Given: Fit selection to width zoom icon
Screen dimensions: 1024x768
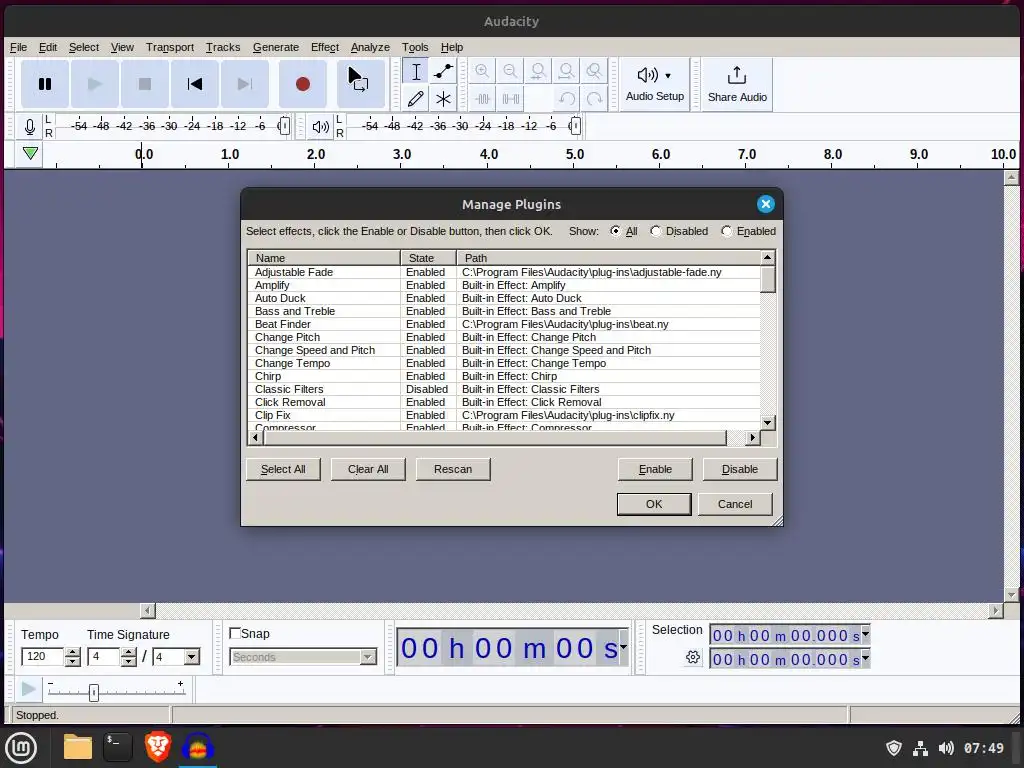Looking at the screenshot, I should click(538, 71).
